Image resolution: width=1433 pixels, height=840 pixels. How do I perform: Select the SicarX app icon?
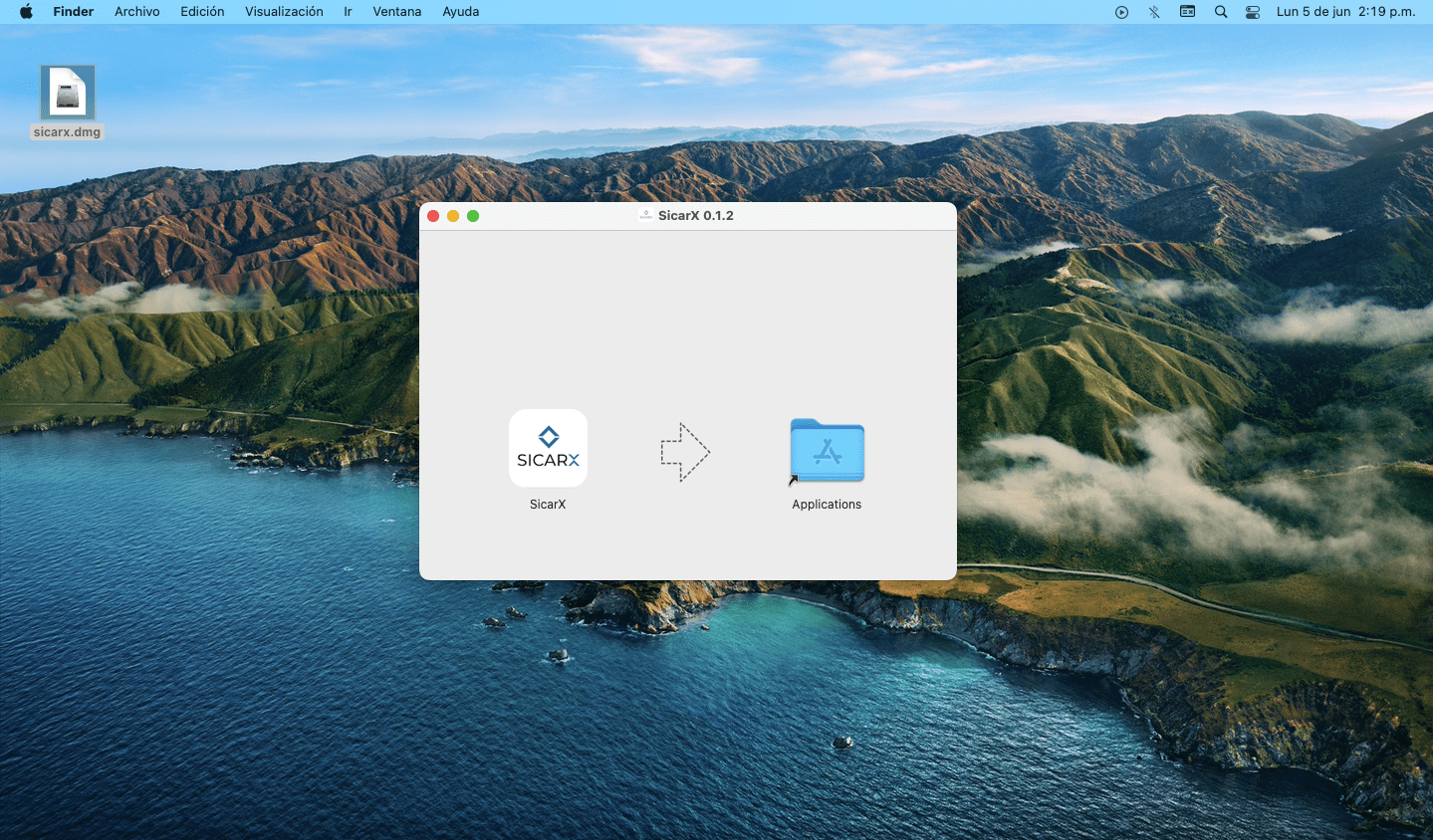[x=548, y=448]
